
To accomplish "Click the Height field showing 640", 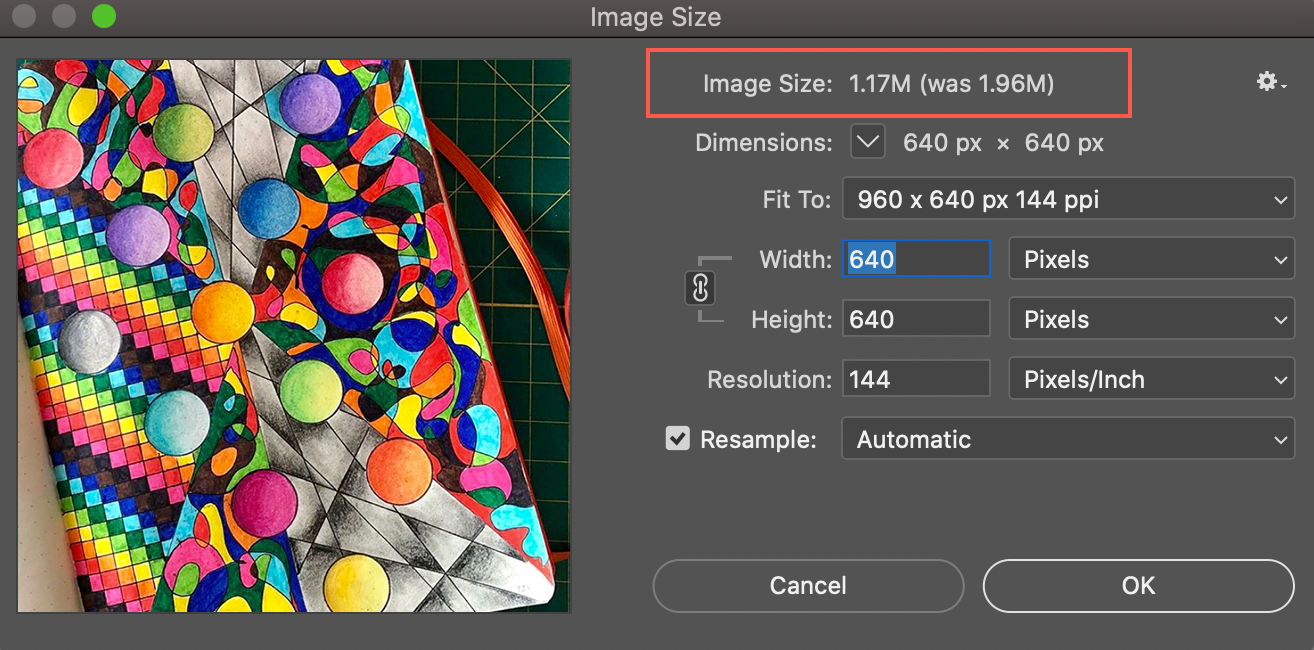I will [915, 318].
